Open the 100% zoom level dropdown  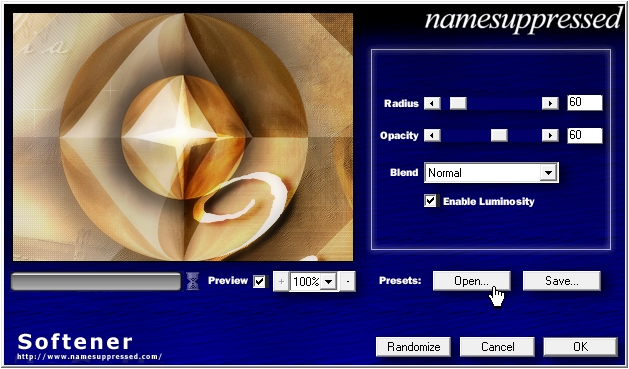coord(328,282)
